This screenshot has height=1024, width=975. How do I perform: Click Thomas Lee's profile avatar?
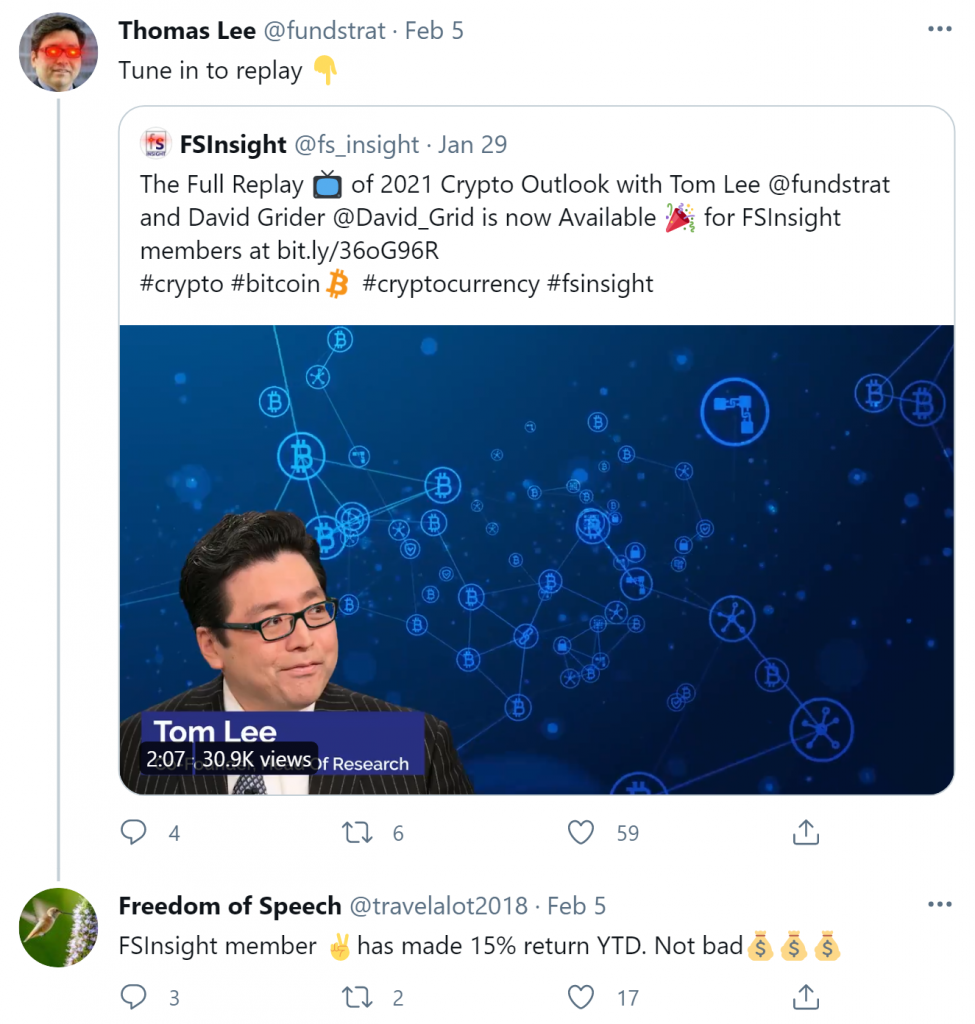point(58,52)
